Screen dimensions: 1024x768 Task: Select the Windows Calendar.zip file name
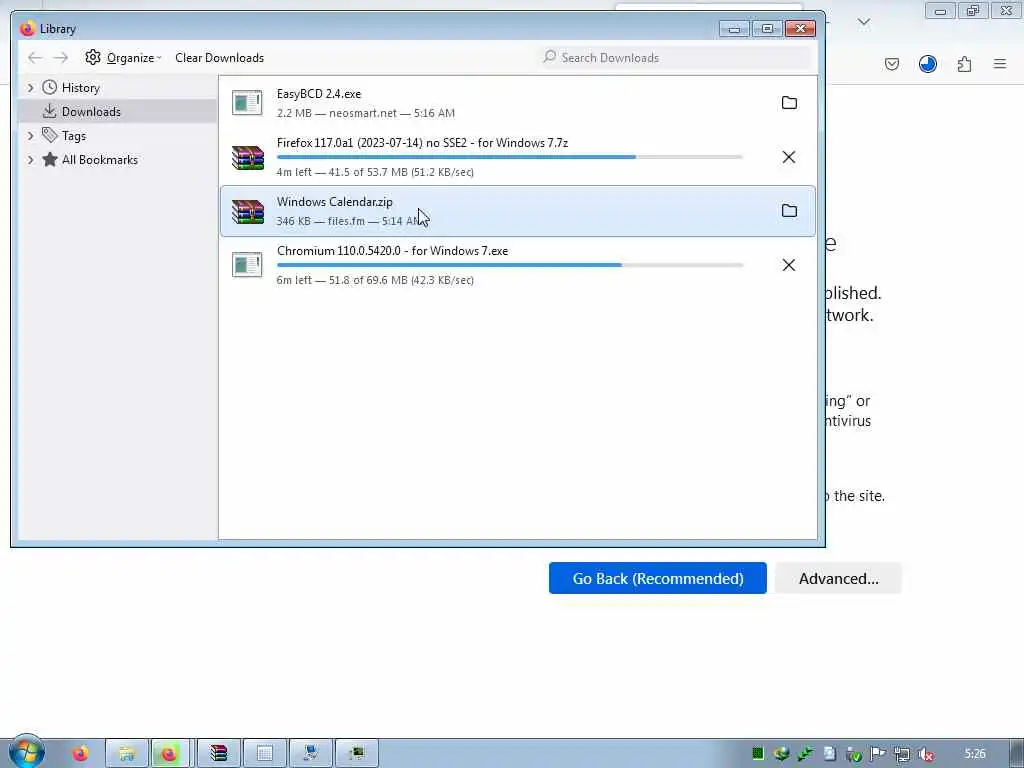tap(334, 202)
